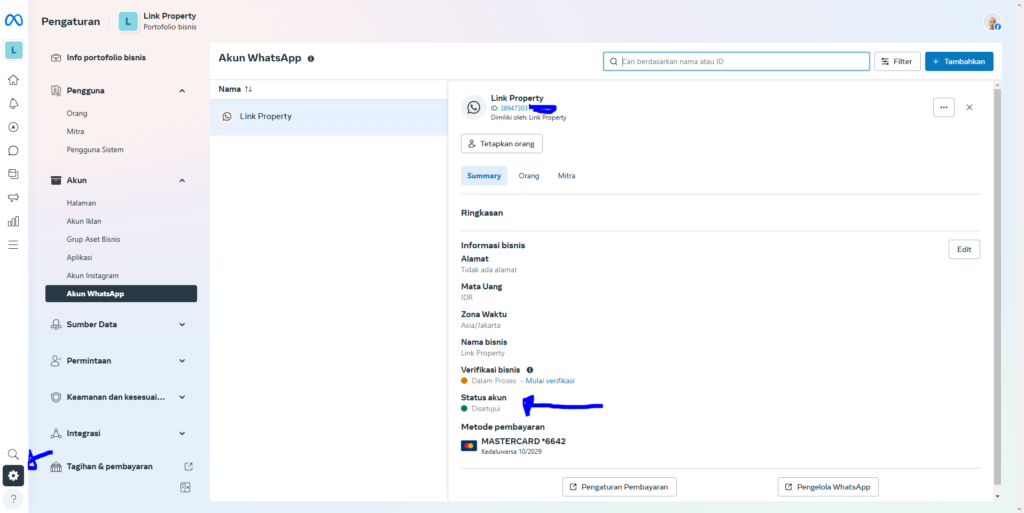Viewport: 1024px width, 513px height.
Task: Close the Link Property details panel
Action: [x=969, y=108]
